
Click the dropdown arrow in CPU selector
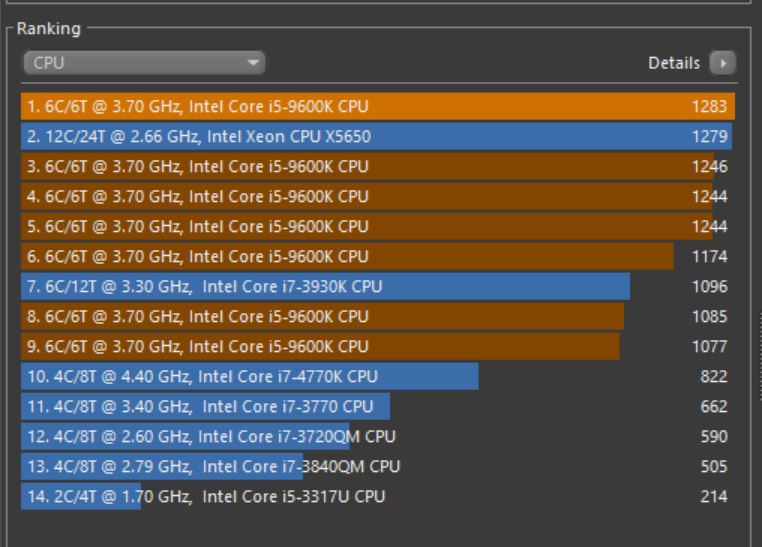point(253,63)
